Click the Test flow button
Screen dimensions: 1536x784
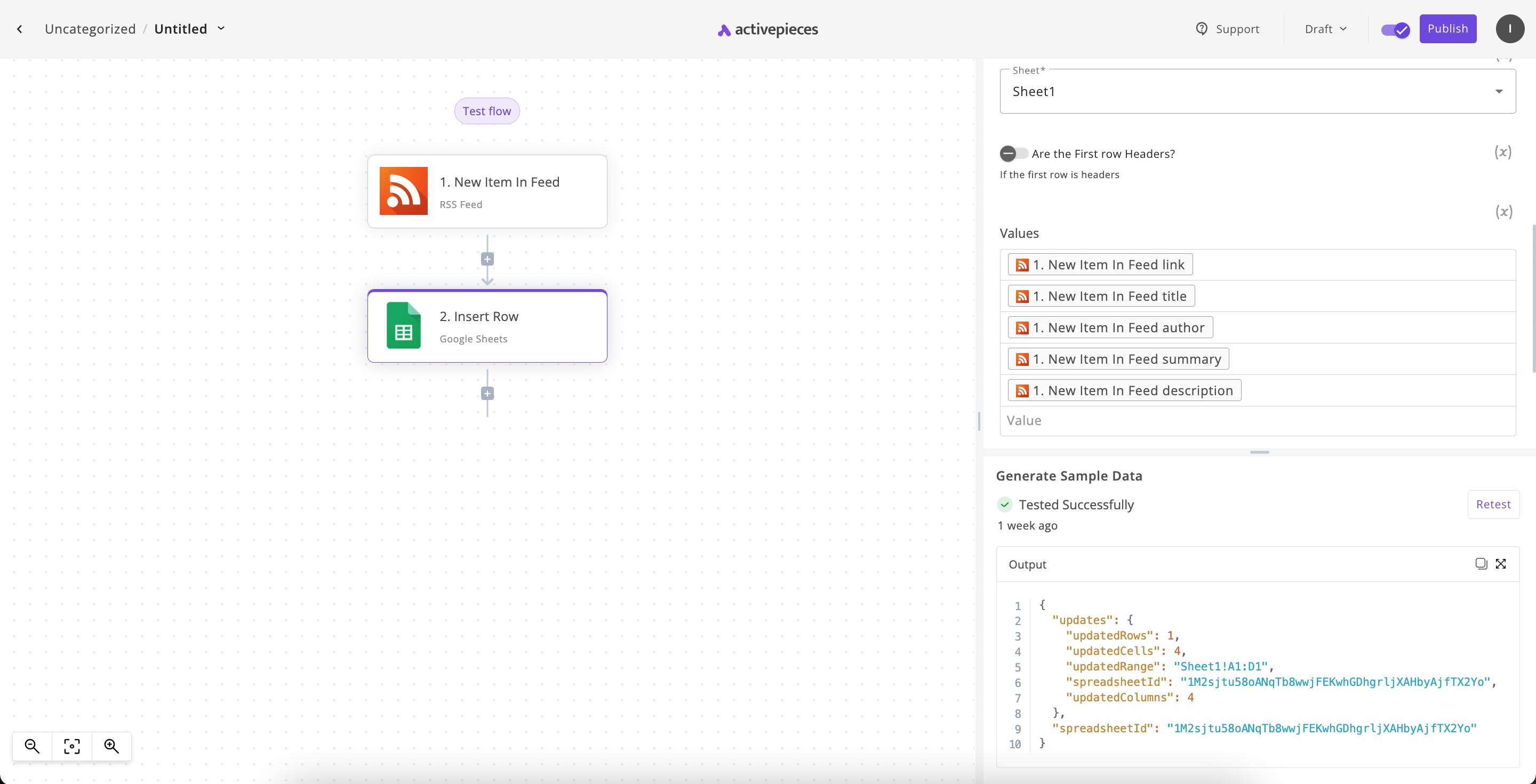tap(486, 111)
